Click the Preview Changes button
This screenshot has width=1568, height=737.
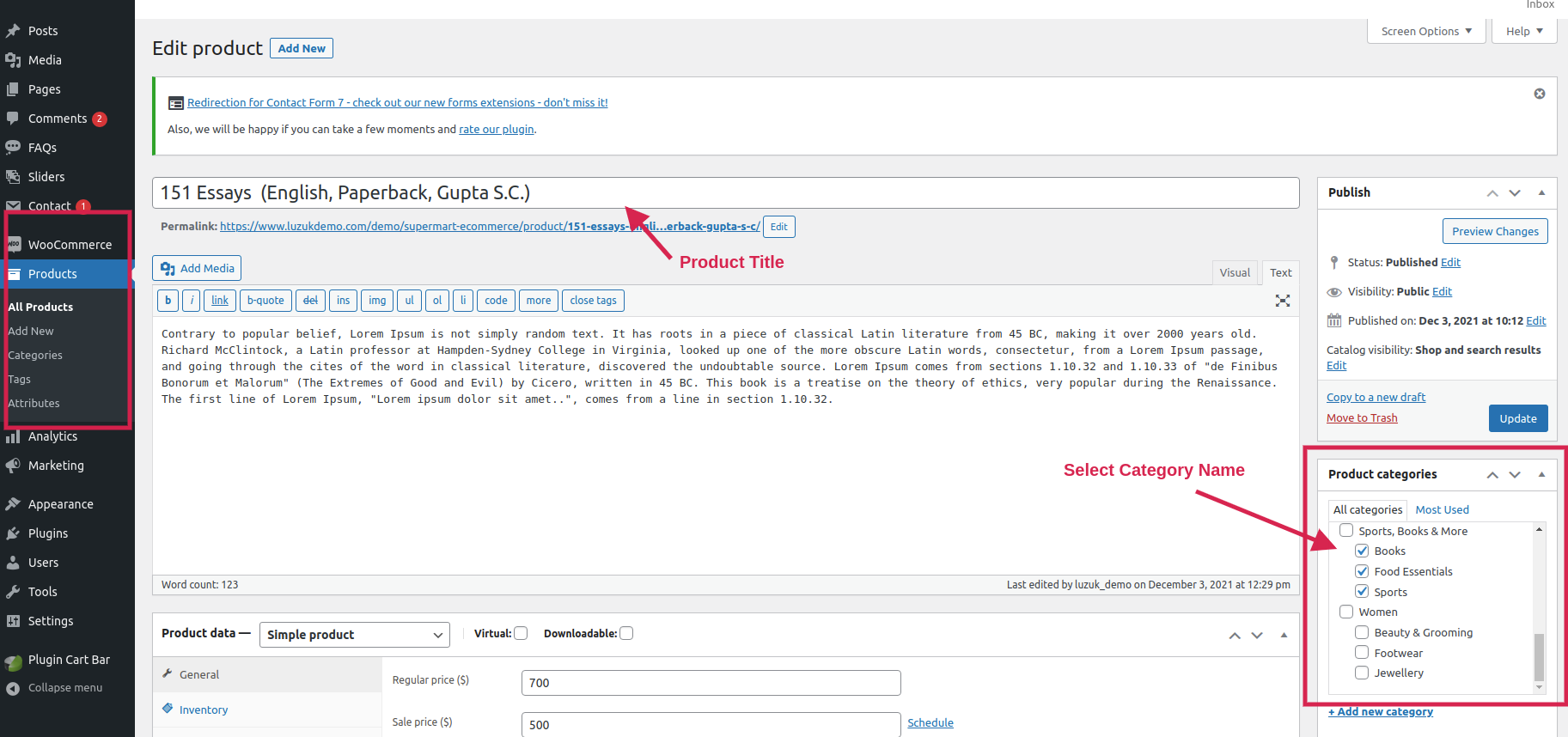click(1495, 231)
